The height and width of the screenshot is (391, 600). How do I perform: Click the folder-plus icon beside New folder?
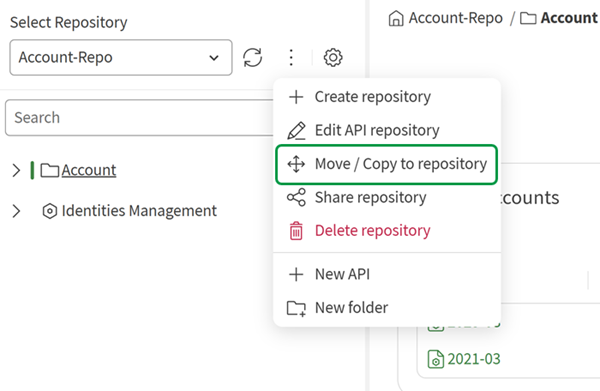pos(296,308)
